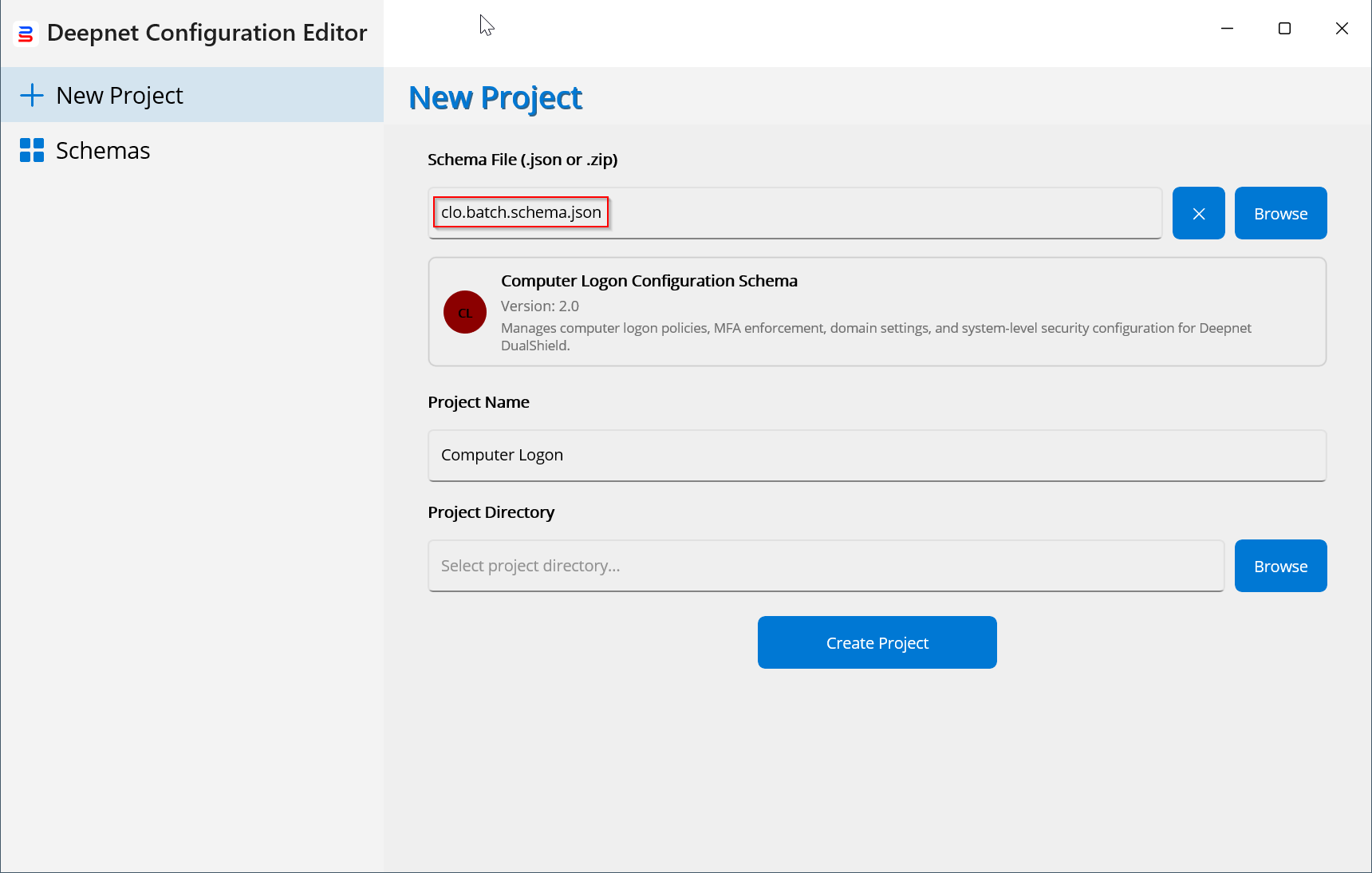The height and width of the screenshot is (873, 1372).
Task: Click the blue New Project page heading
Action: pyautogui.click(x=495, y=98)
